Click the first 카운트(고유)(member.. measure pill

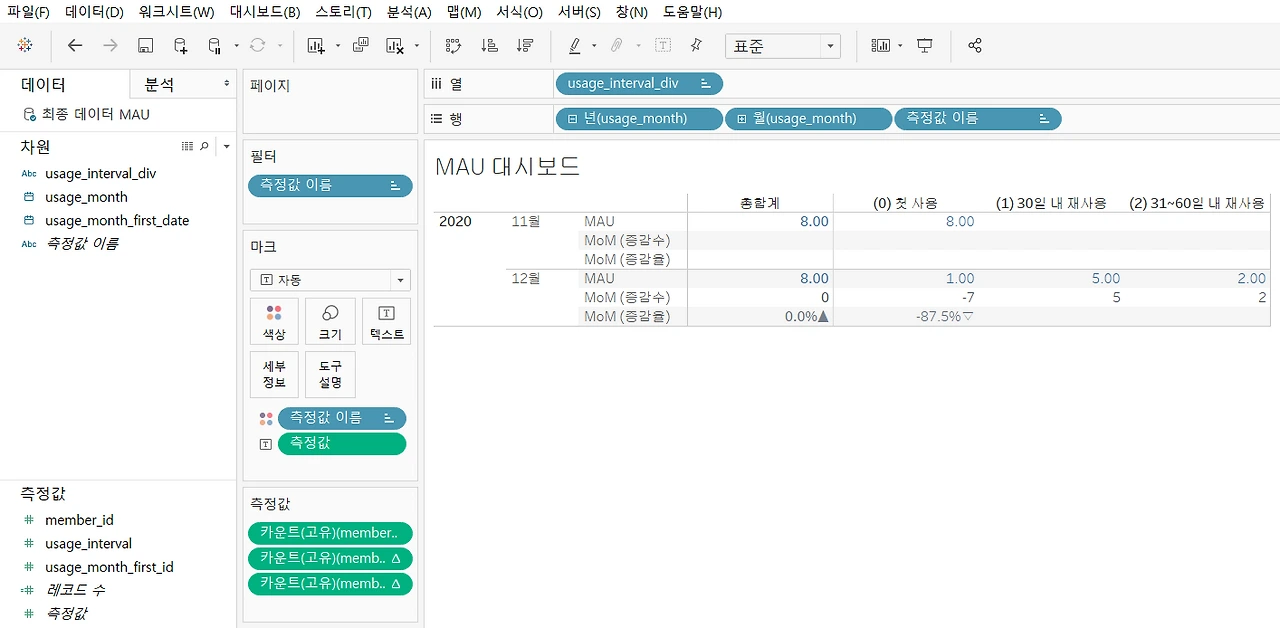(x=330, y=534)
